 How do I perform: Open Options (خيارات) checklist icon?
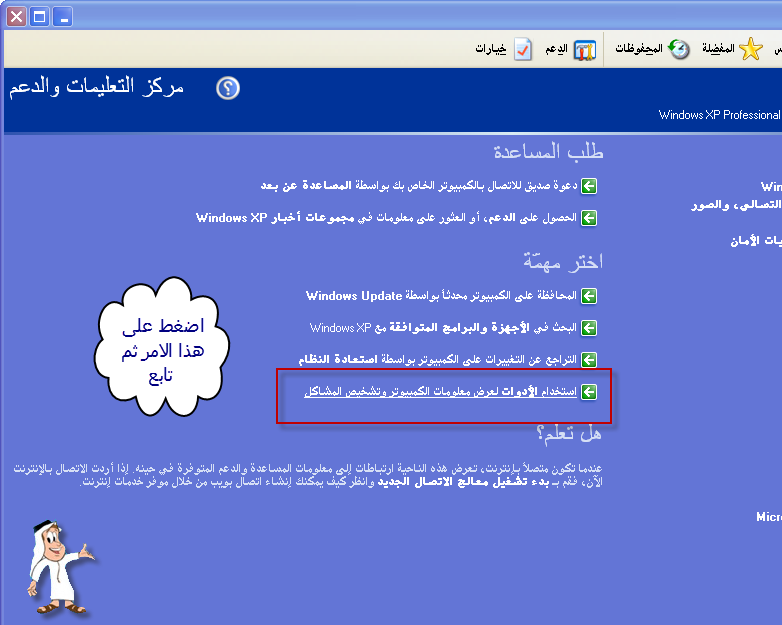pos(522,49)
